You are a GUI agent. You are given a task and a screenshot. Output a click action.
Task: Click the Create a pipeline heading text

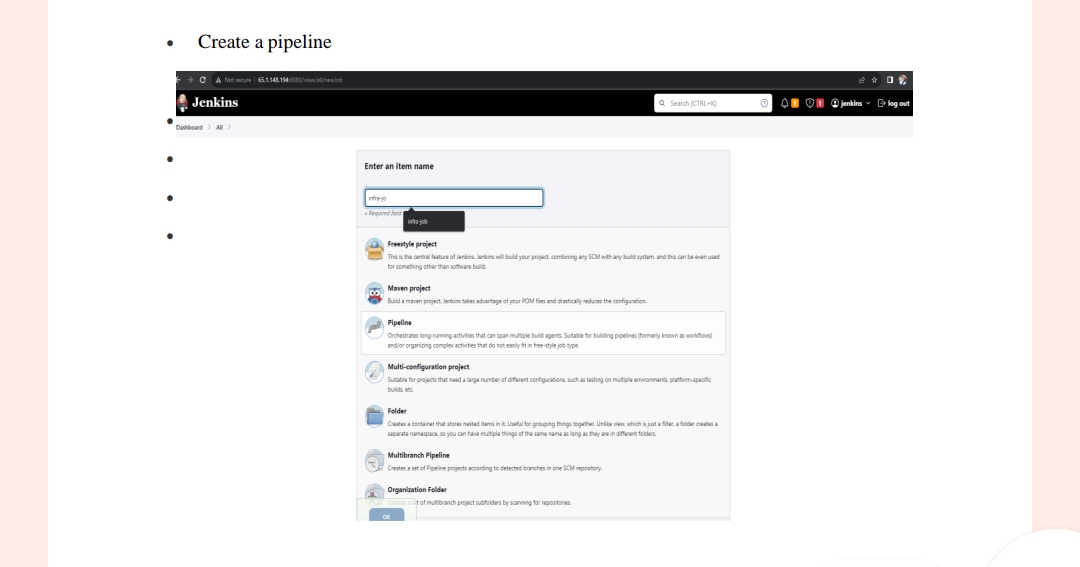click(x=264, y=41)
